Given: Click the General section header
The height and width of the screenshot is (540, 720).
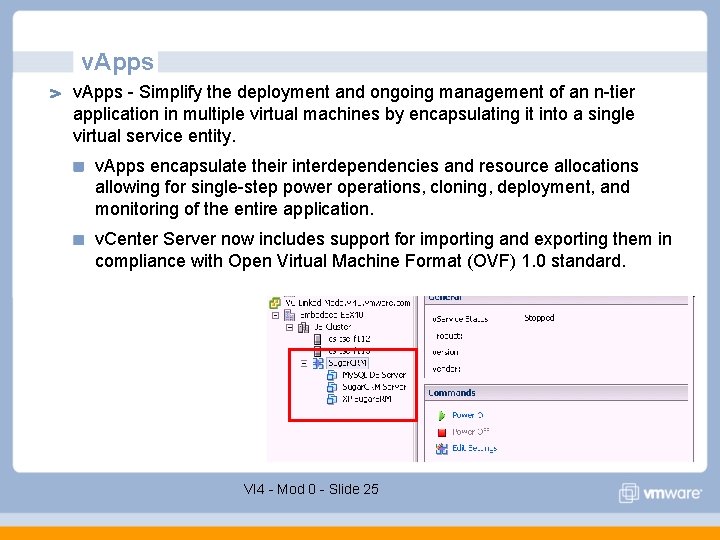Looking at the screenshot, I should click(556, 299).
